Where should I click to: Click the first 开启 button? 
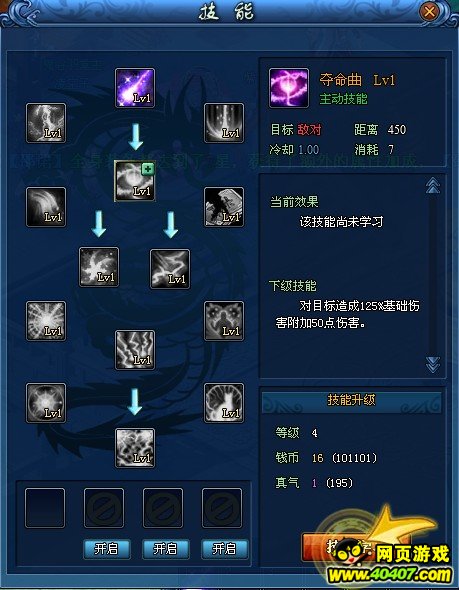click(106, 549)
